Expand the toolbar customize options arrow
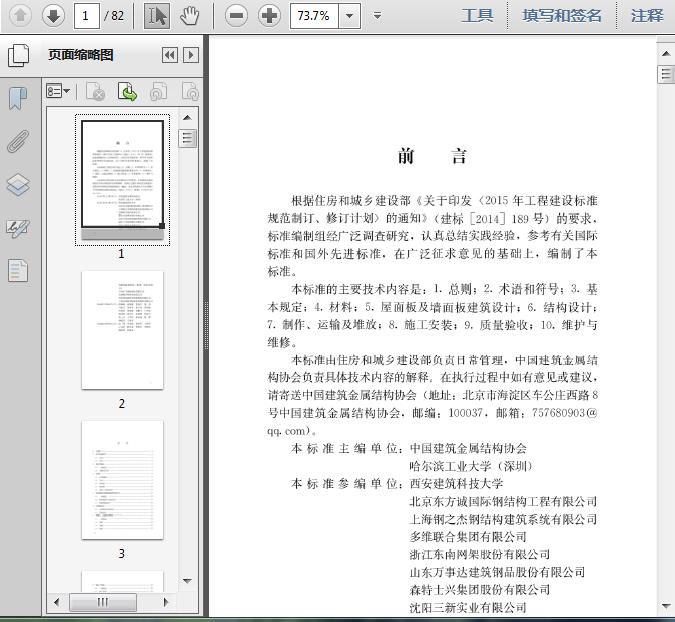This screenshot has height=622, width=675. tap(377, 15)
